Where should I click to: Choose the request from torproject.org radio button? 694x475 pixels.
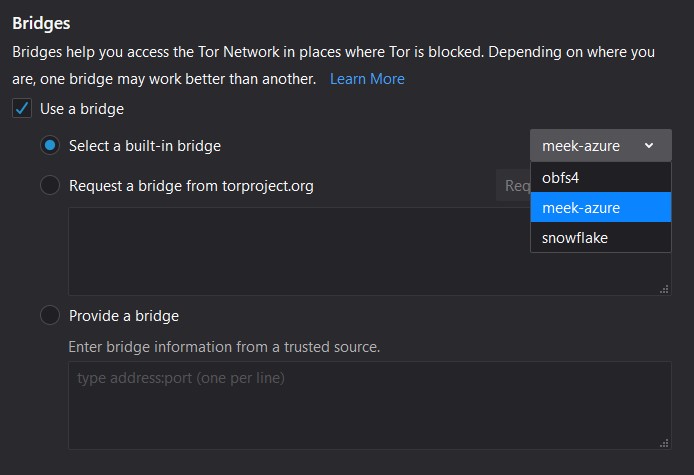click(x=49, y=185)
